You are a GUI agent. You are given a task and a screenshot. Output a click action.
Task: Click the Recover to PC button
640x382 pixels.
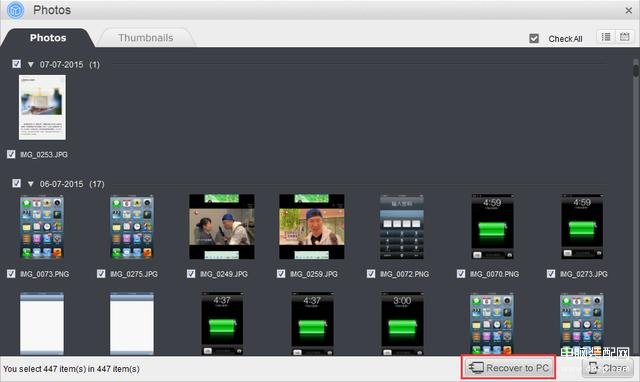click(509, 367)
